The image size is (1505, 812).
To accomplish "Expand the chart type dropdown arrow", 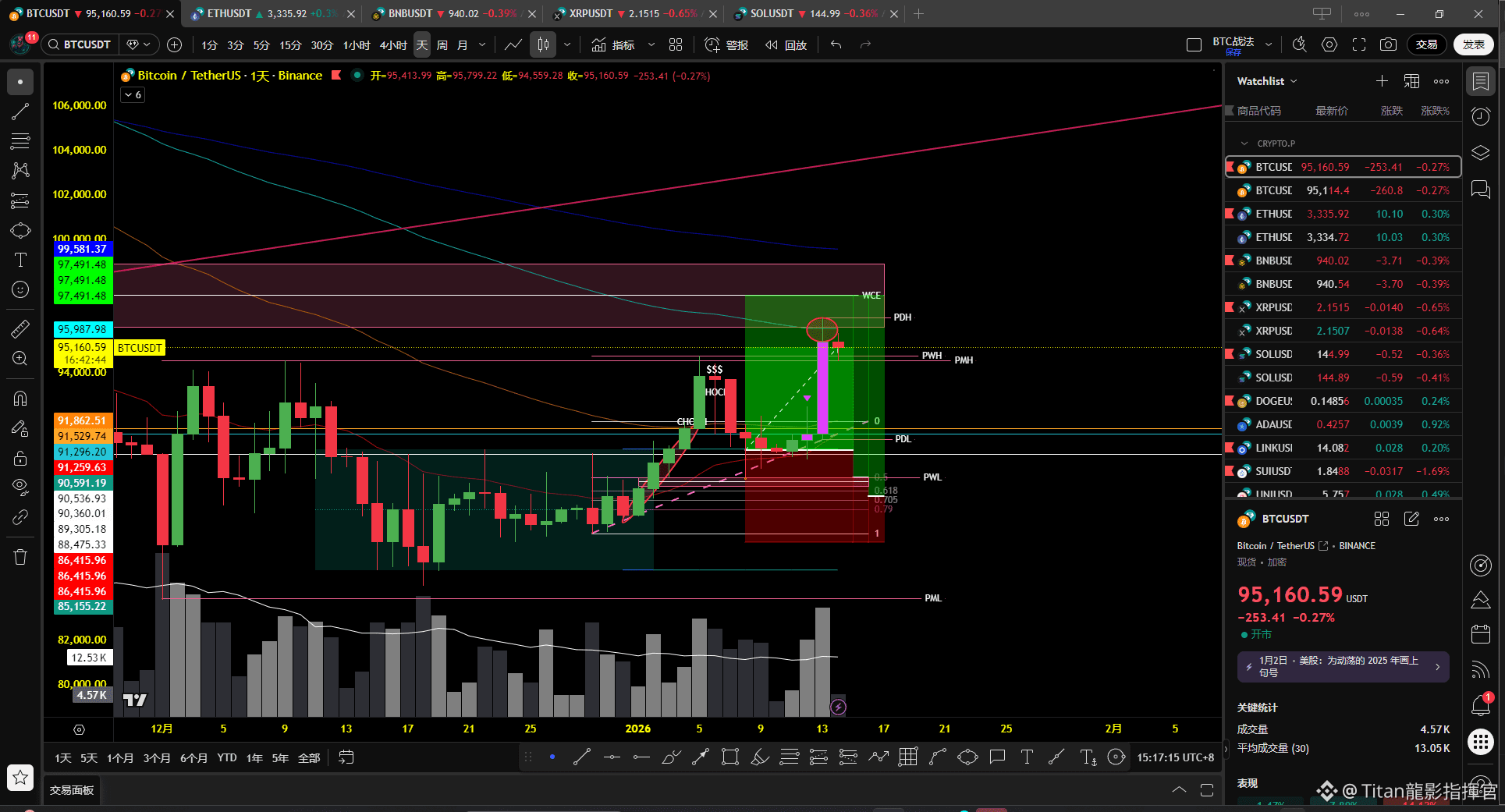I will [x=567, y=45].
